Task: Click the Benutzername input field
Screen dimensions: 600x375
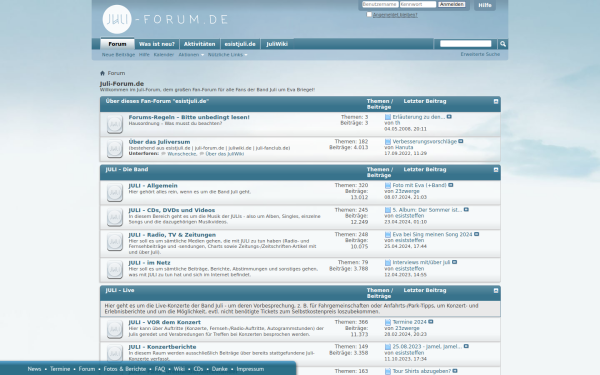Action: point(380,4)
